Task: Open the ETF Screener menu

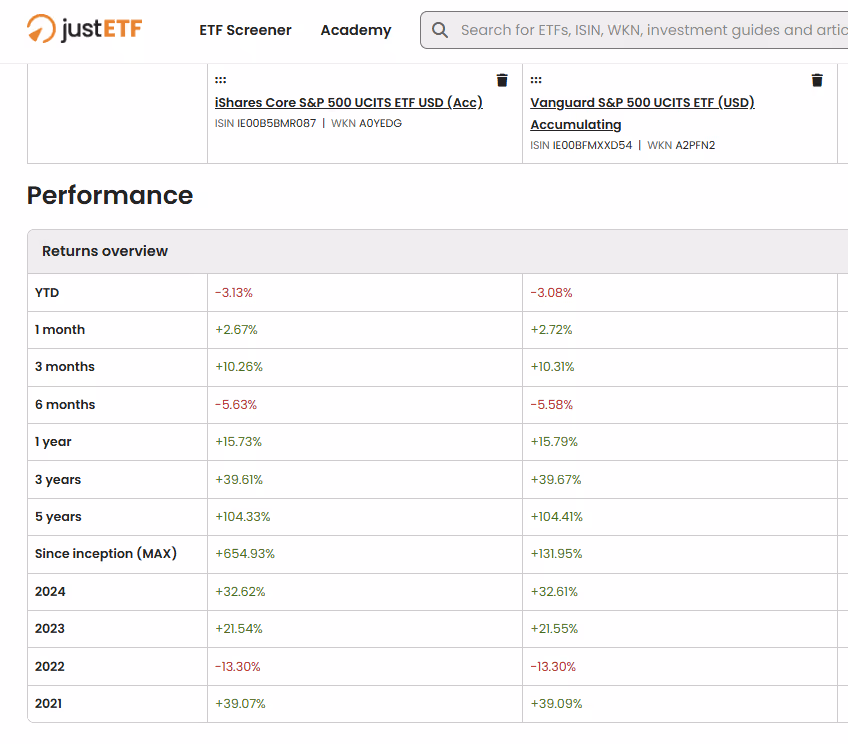Action: tap(245, 30)
